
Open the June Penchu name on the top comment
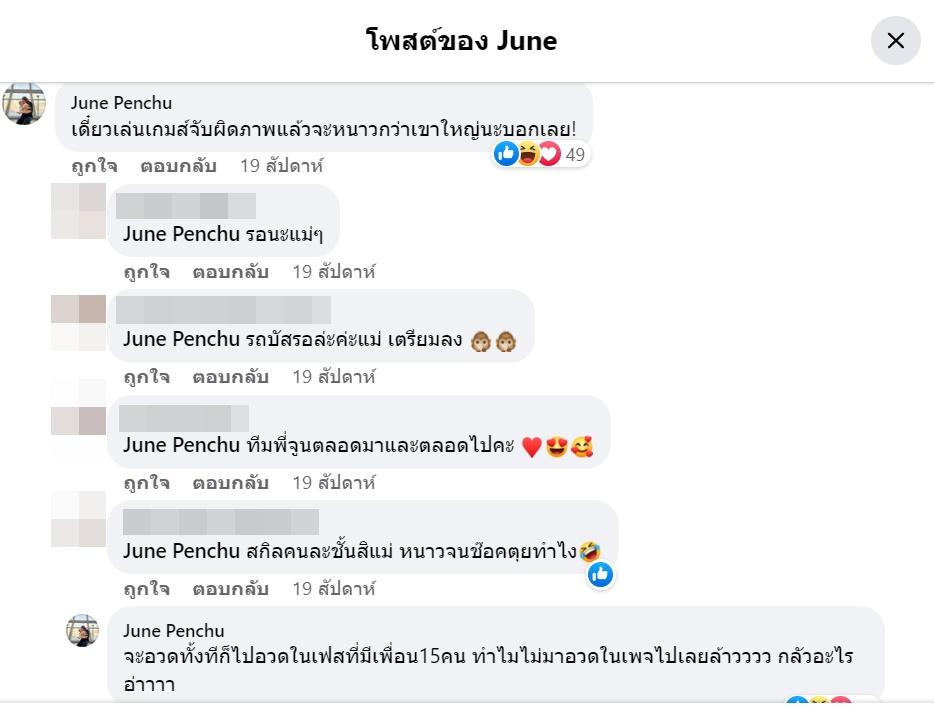[x=121, y=103]
